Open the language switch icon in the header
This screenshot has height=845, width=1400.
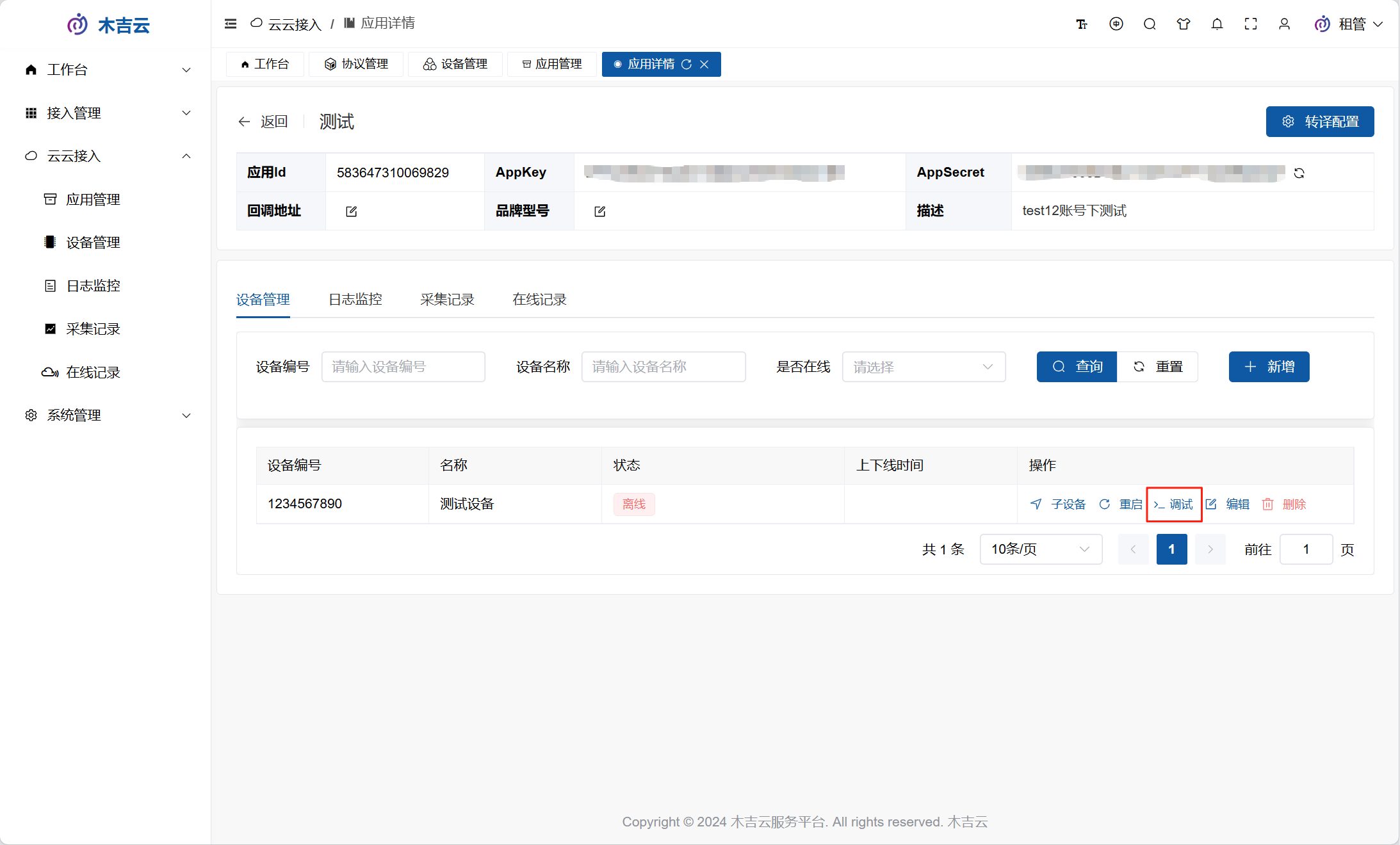[x=1116, y=24]
